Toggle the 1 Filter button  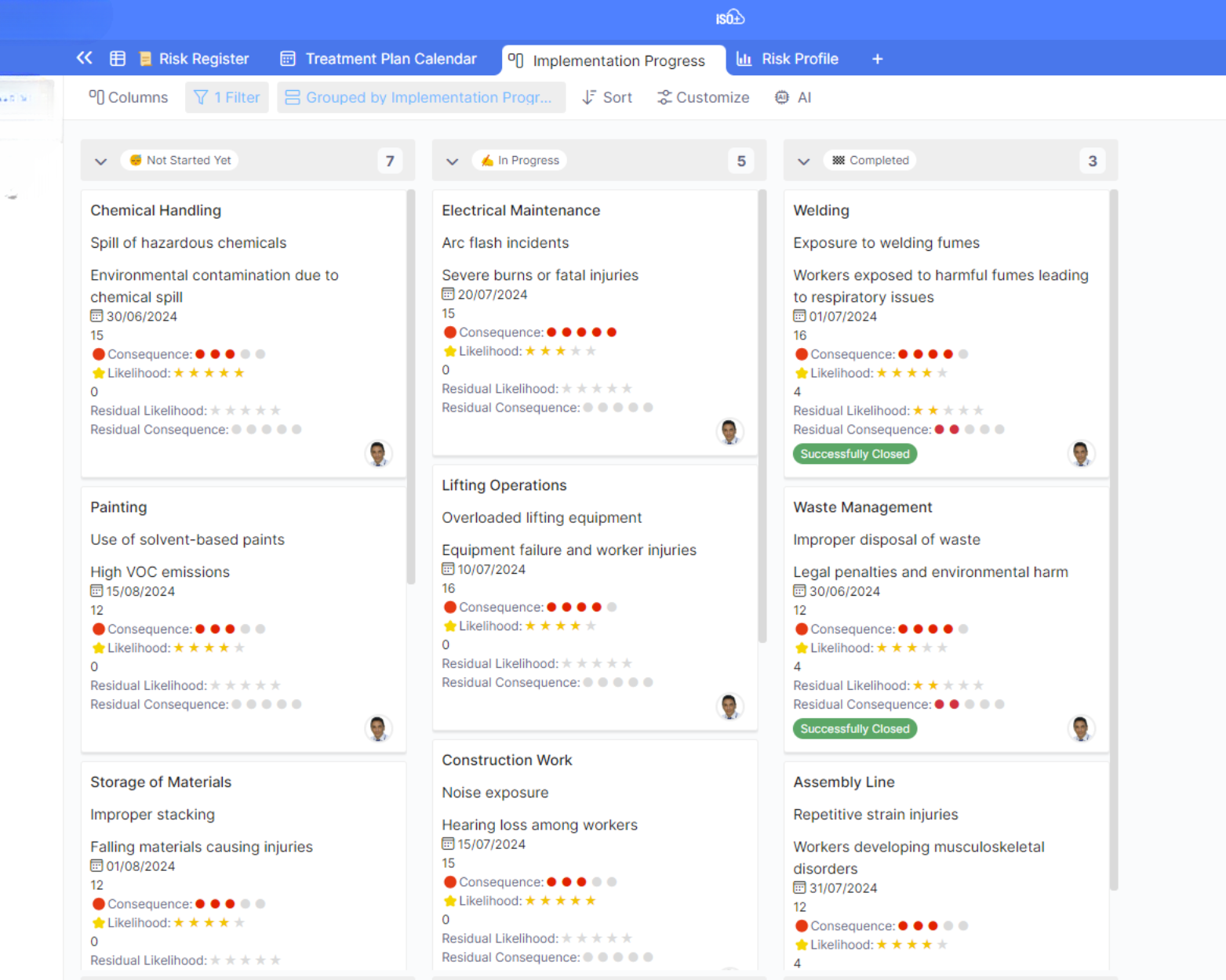227,97
